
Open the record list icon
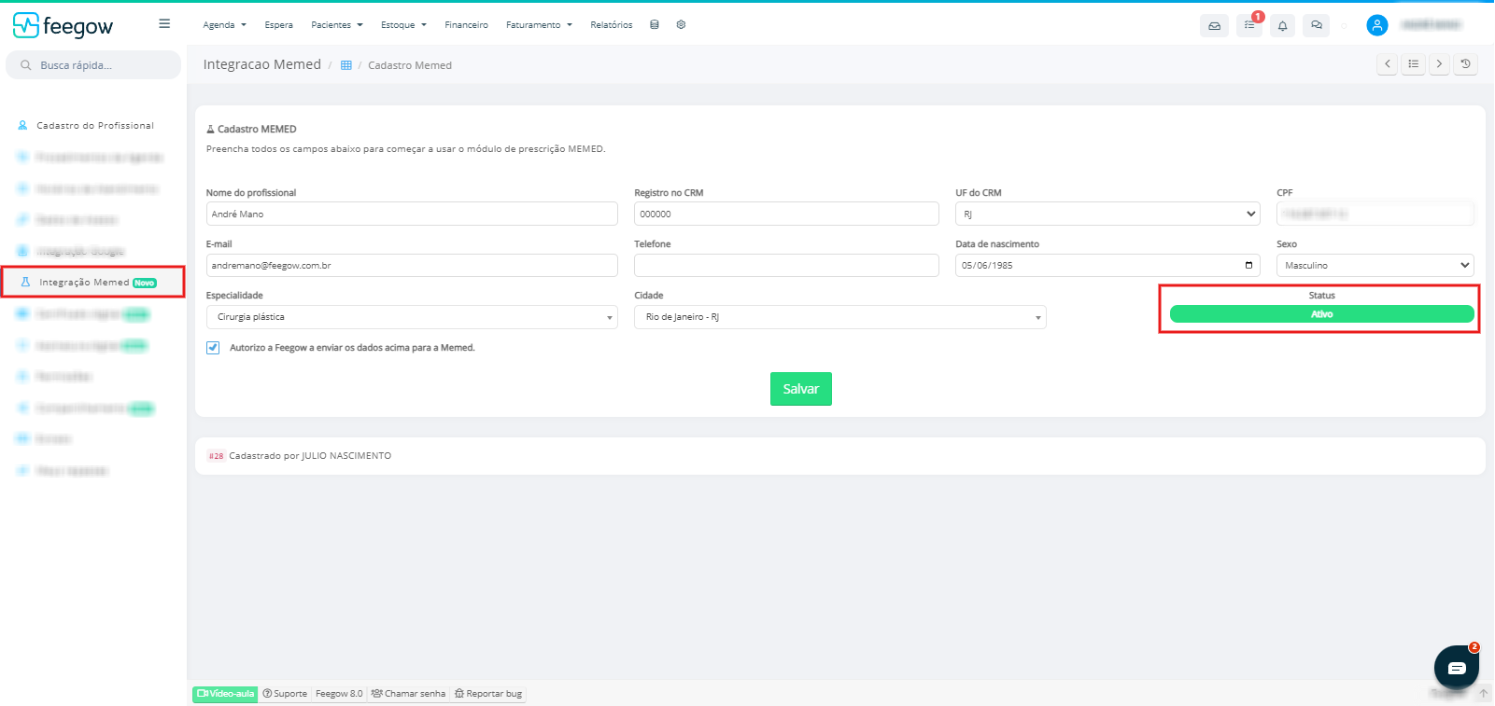pyautogui.click(x=1413, y=64)
